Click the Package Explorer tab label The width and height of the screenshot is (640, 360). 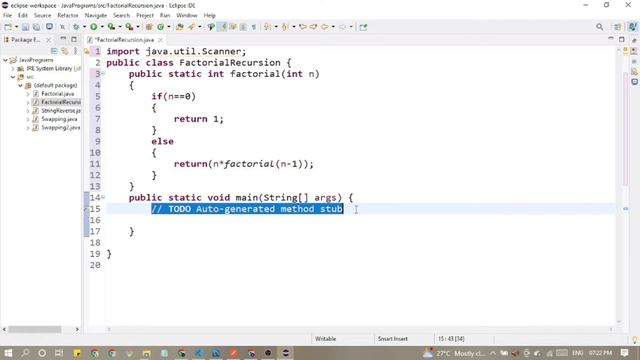click(25, 40)
